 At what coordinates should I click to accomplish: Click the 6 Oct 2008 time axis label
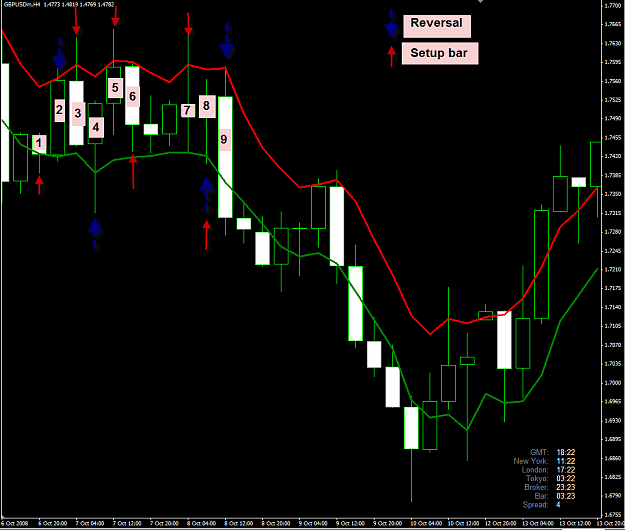click(x=15, y=523)
